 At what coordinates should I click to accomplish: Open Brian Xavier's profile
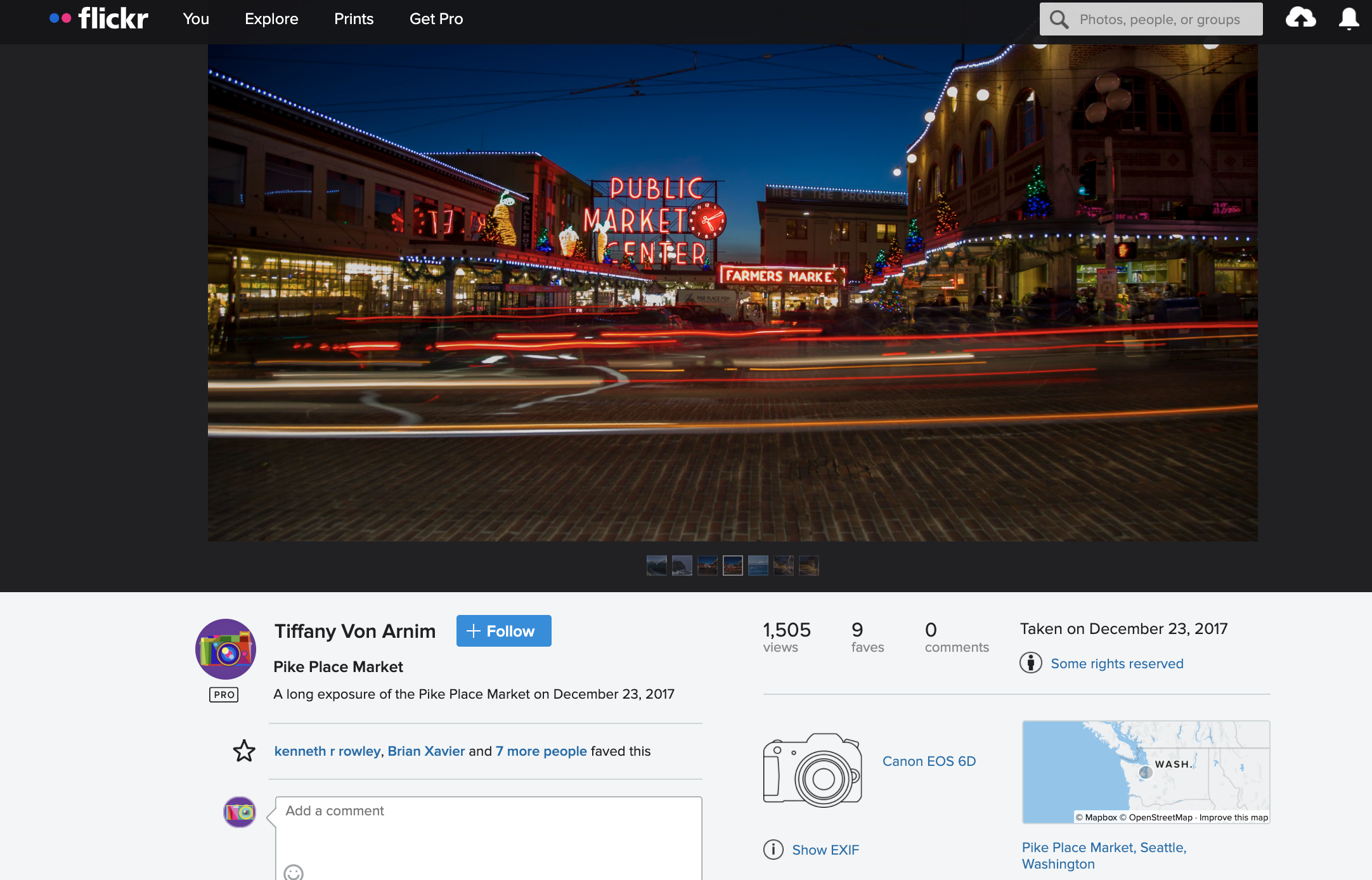[426, 751]
